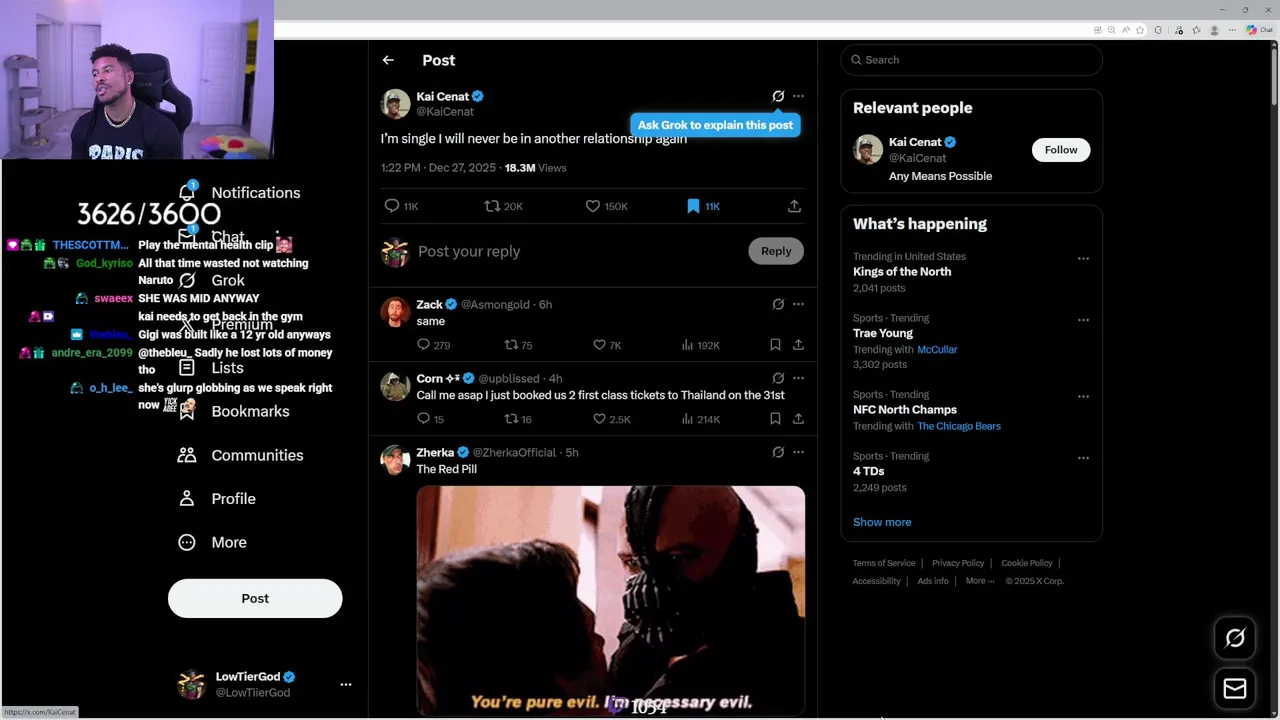
Task: Click McCullar trending link
Action: click(x=937, y=349)
